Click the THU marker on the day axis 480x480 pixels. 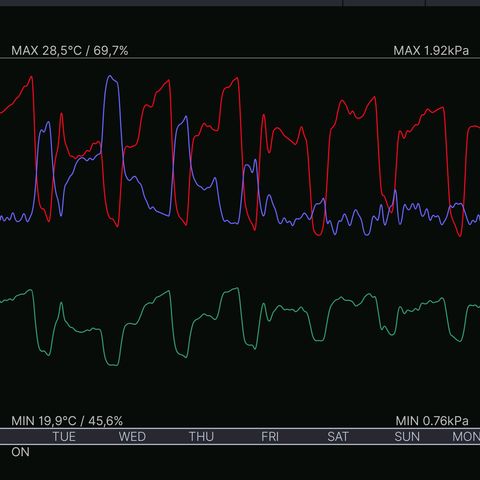point(201,437)
